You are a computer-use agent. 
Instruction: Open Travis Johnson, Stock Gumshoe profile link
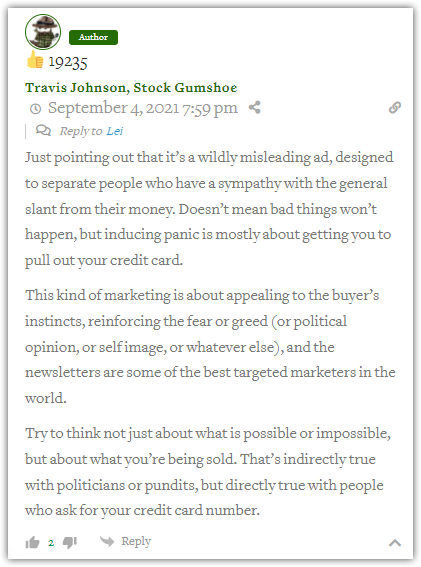click(131, 88)
